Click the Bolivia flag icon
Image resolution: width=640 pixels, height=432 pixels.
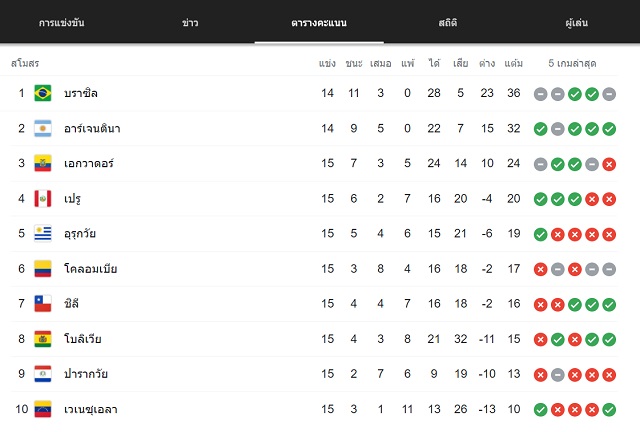click(43, 339)
